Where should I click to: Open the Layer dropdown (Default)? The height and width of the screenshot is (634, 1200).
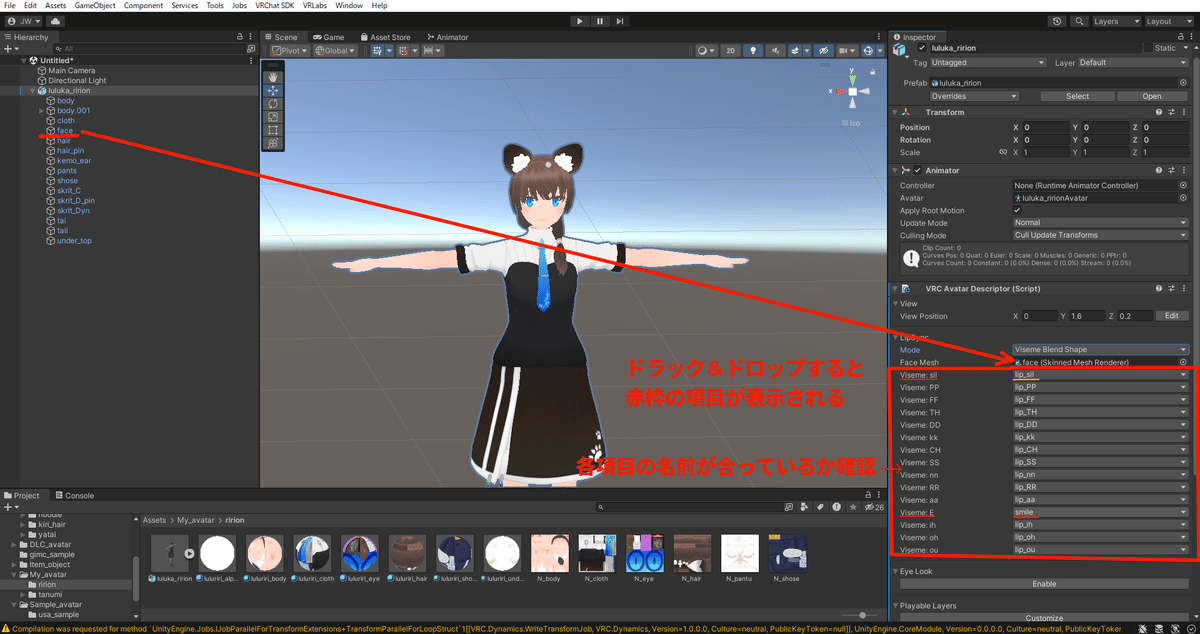[x=1132, y=62]
